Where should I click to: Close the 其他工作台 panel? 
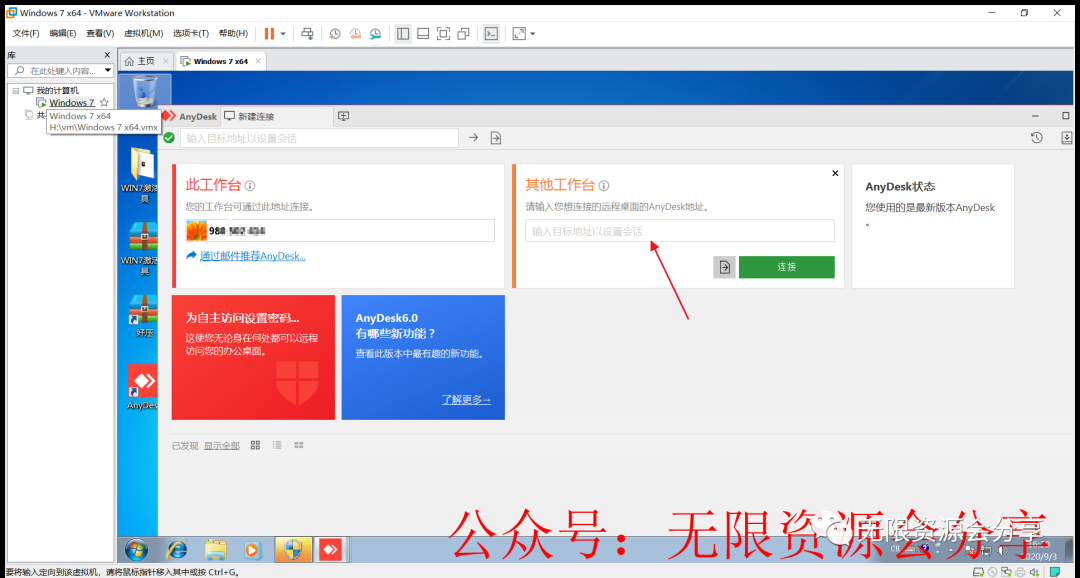click(835, 173)
